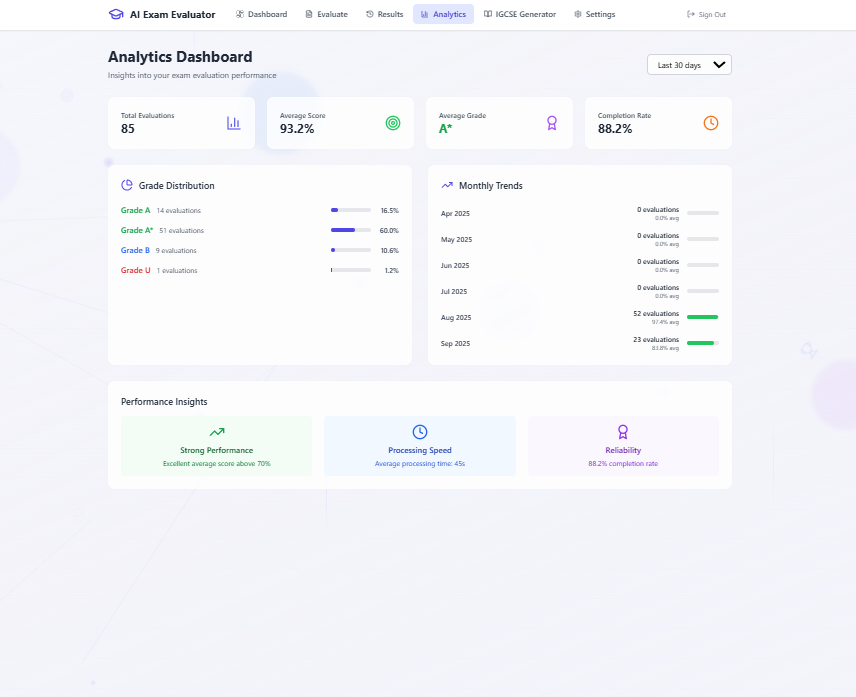This screenshot has width=856, height=697.
Task: Click the Grade A* distribution progress bar
Action: click(x=350, y=230)
